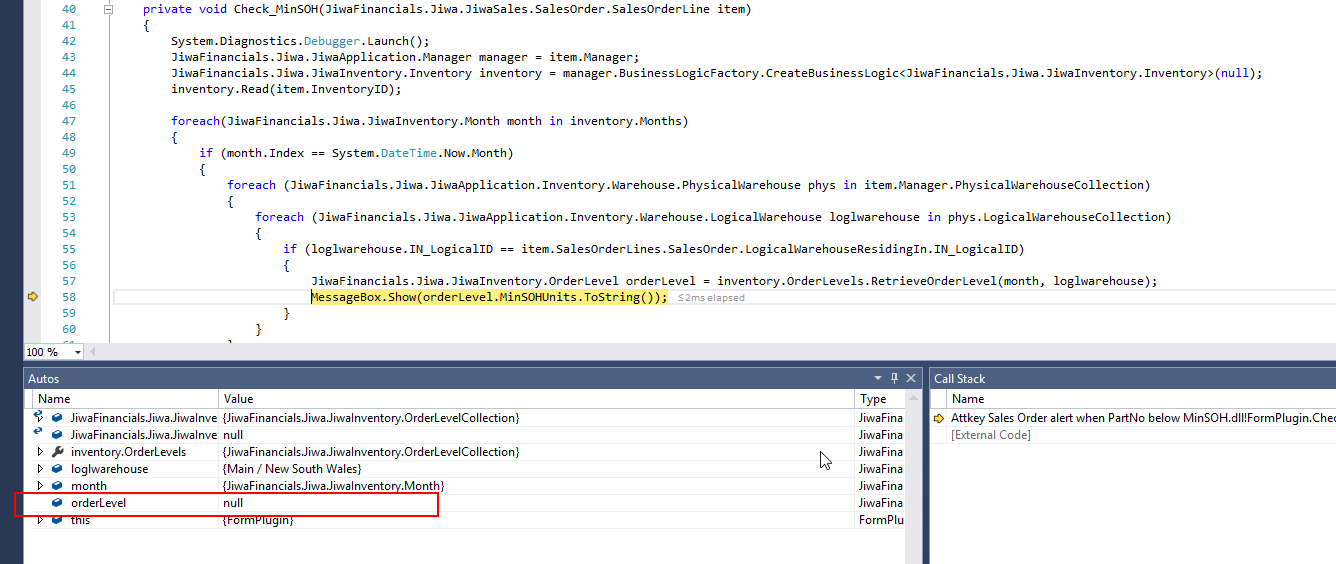
Task: Click the wrench icon beside inventory.OrderLevels
Action: [57, 452]
